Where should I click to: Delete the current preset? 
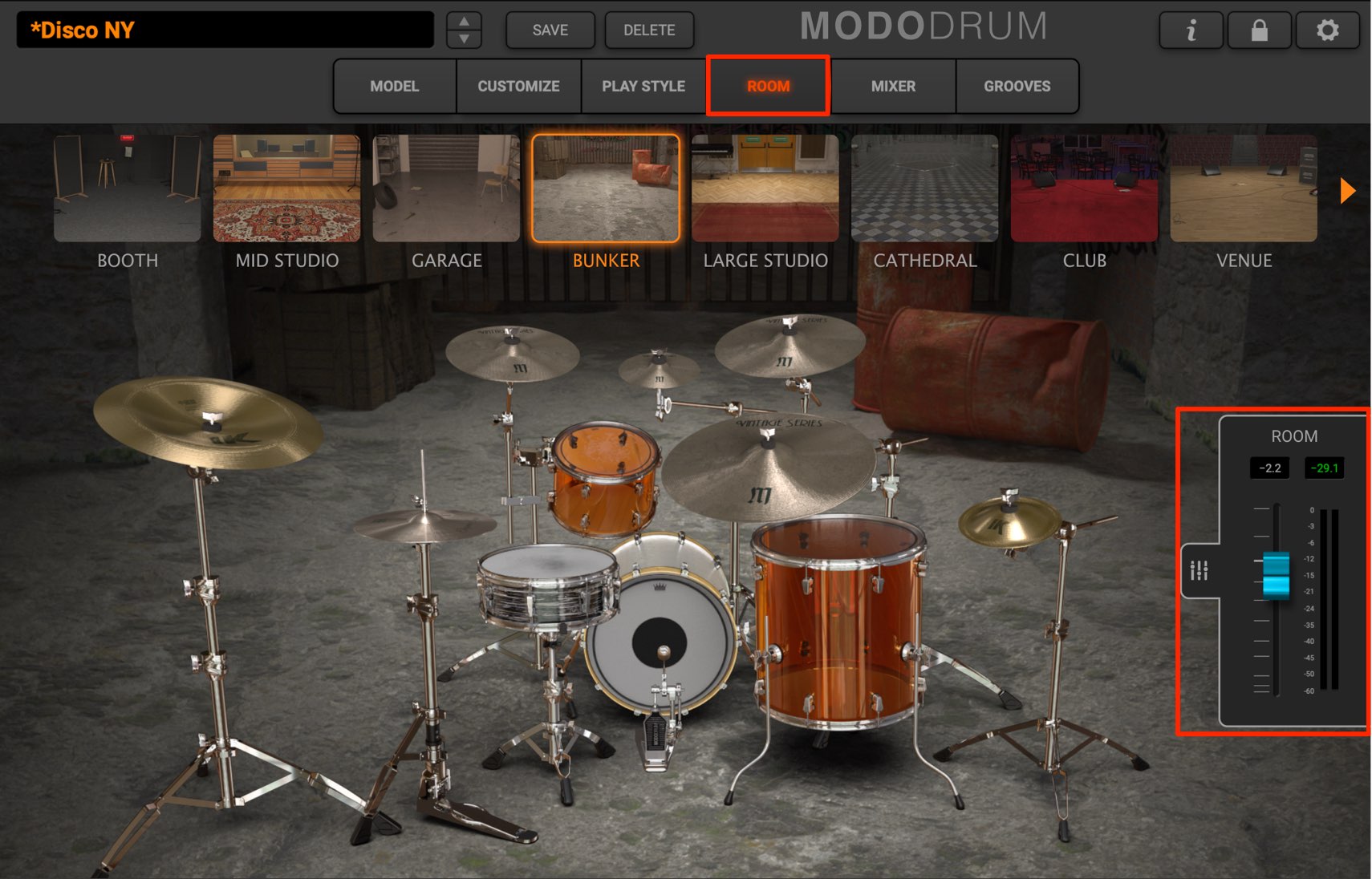[x=649, y=30]
